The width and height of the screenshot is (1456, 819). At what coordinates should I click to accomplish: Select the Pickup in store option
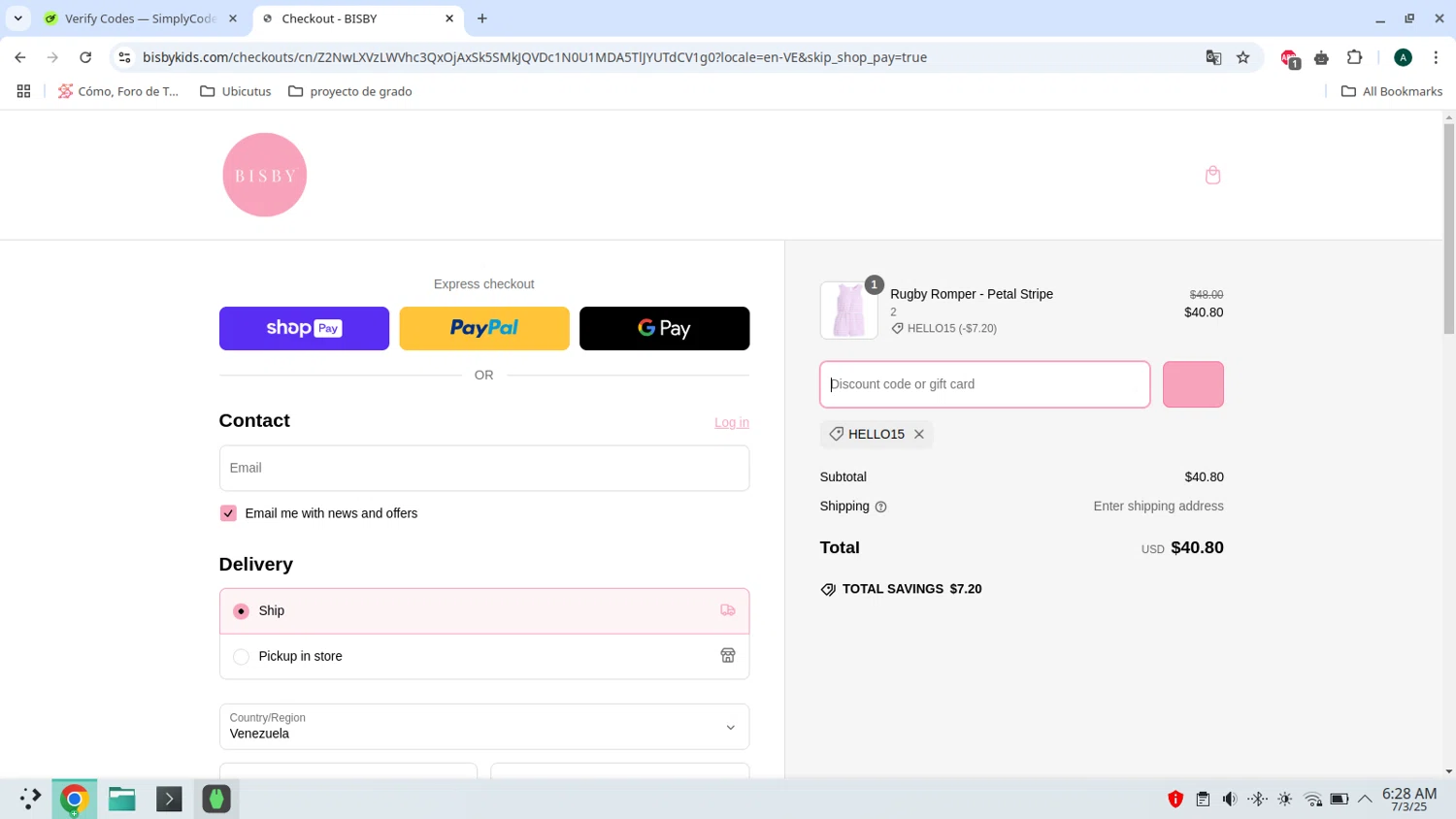click(x=484, y=657)
